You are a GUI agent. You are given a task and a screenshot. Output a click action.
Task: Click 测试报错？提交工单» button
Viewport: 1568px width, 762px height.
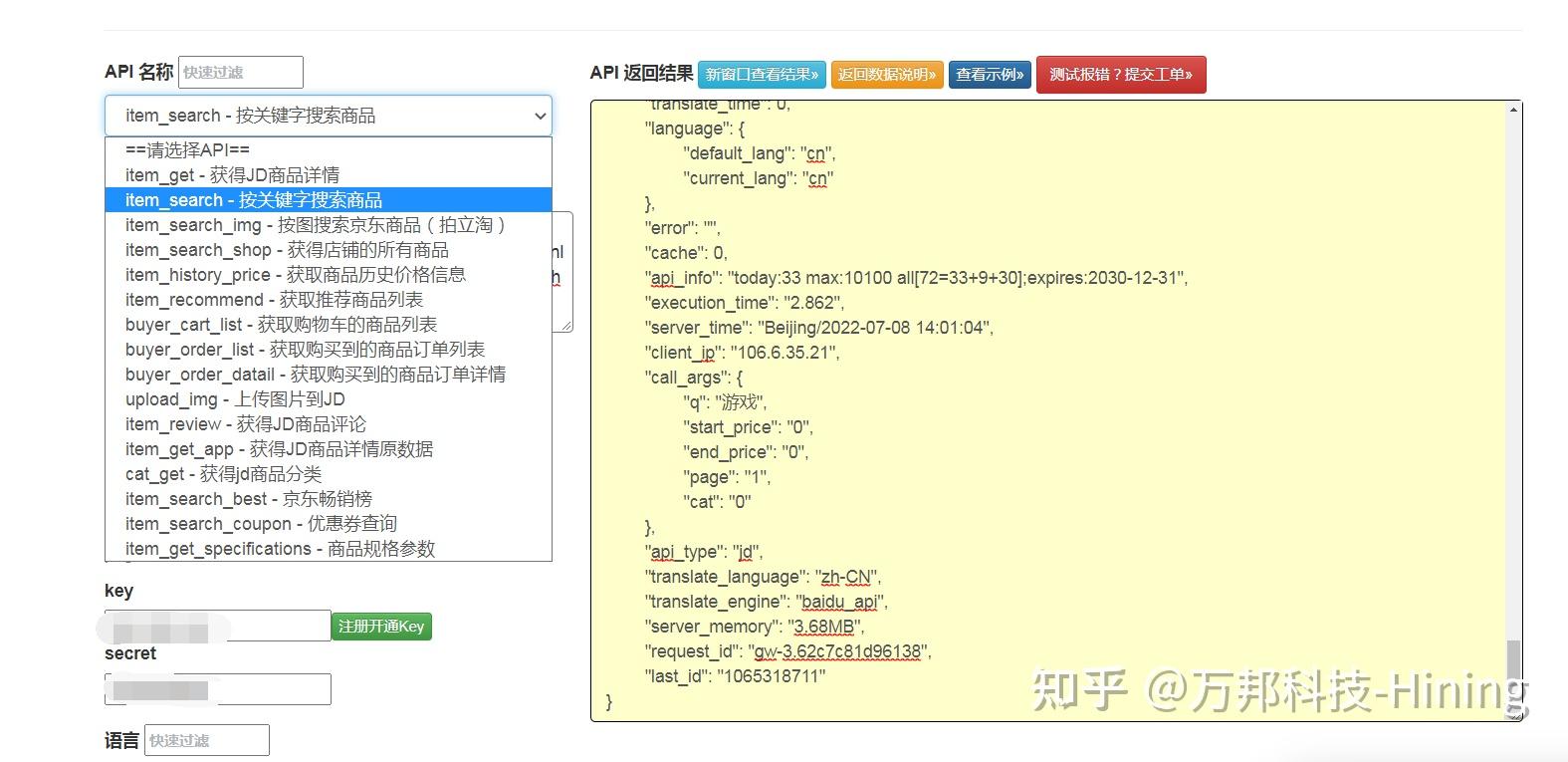[1121, 75]
